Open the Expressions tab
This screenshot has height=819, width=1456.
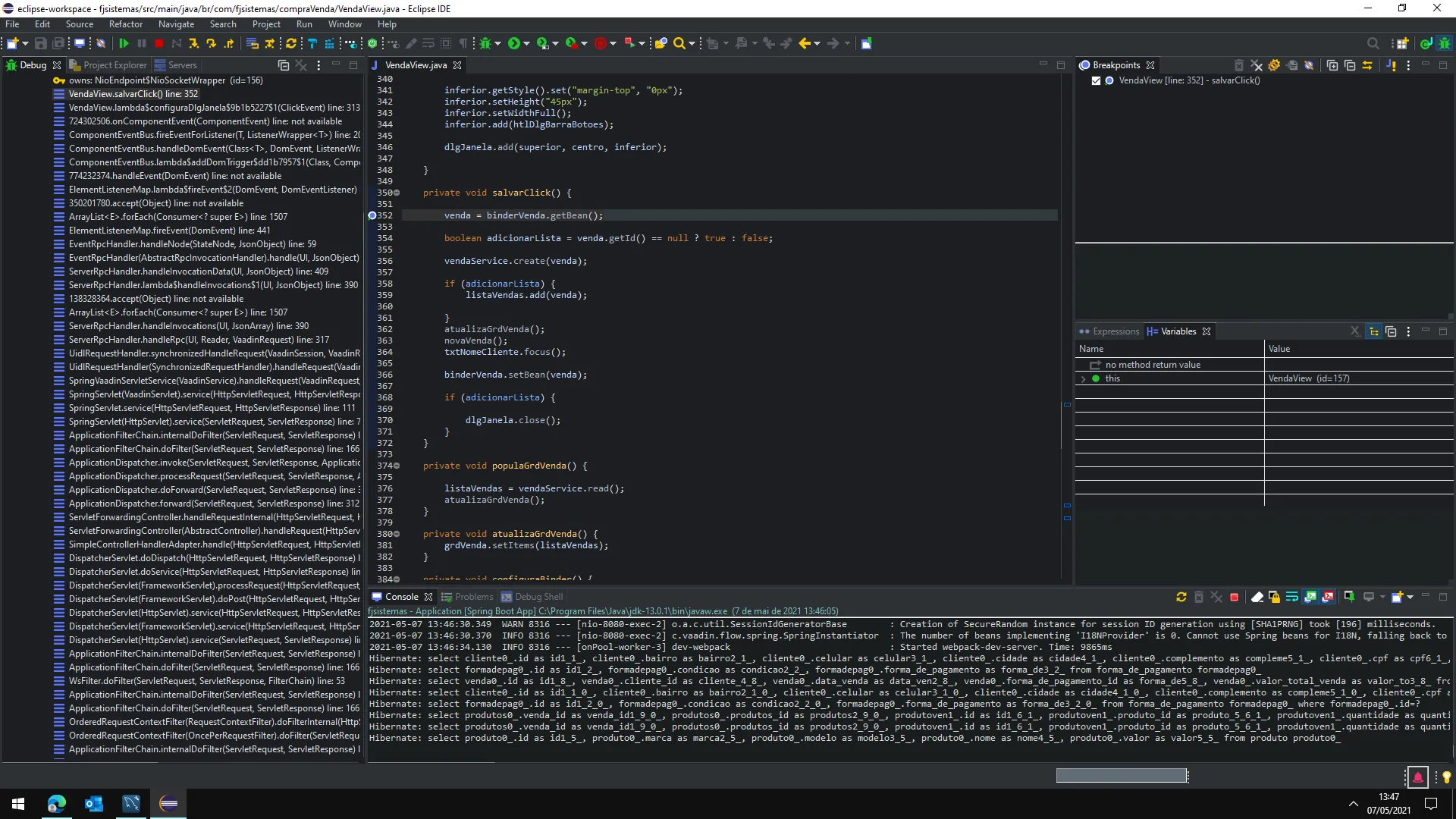pos(1115,331)
